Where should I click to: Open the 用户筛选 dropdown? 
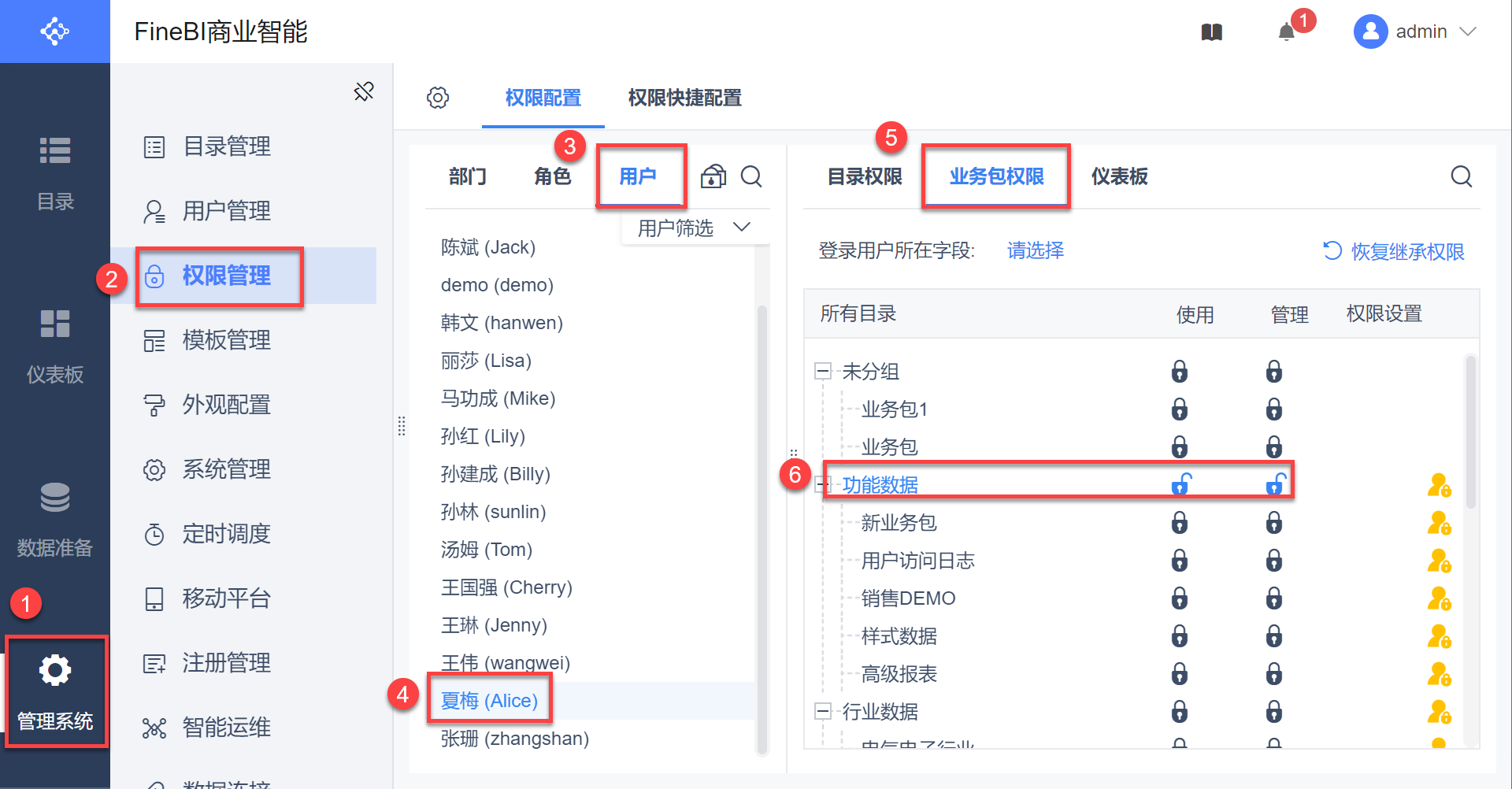pyautogui.click(x=693, y=228)
